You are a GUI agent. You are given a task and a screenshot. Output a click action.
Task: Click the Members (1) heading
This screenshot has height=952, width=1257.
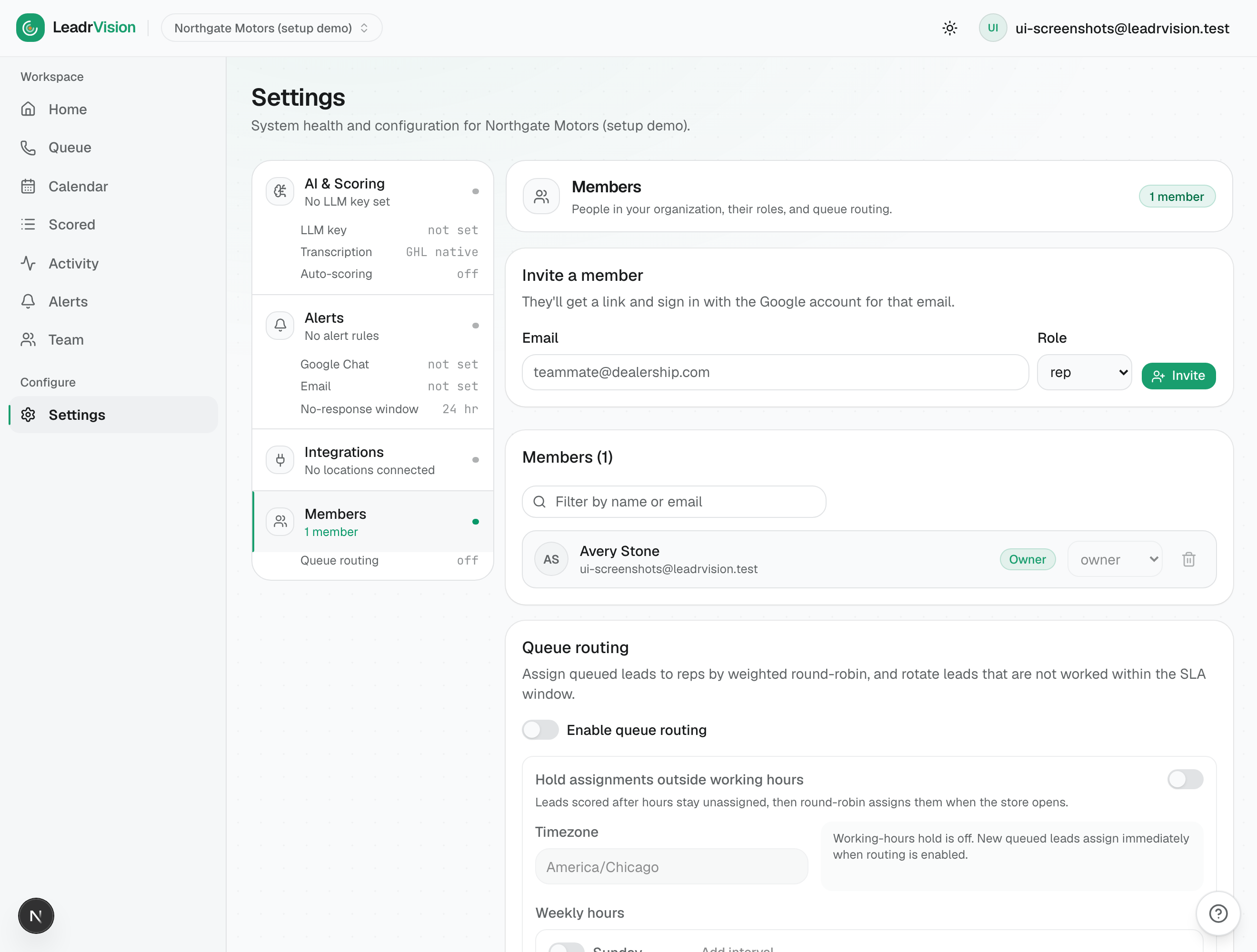click(567, 457)
